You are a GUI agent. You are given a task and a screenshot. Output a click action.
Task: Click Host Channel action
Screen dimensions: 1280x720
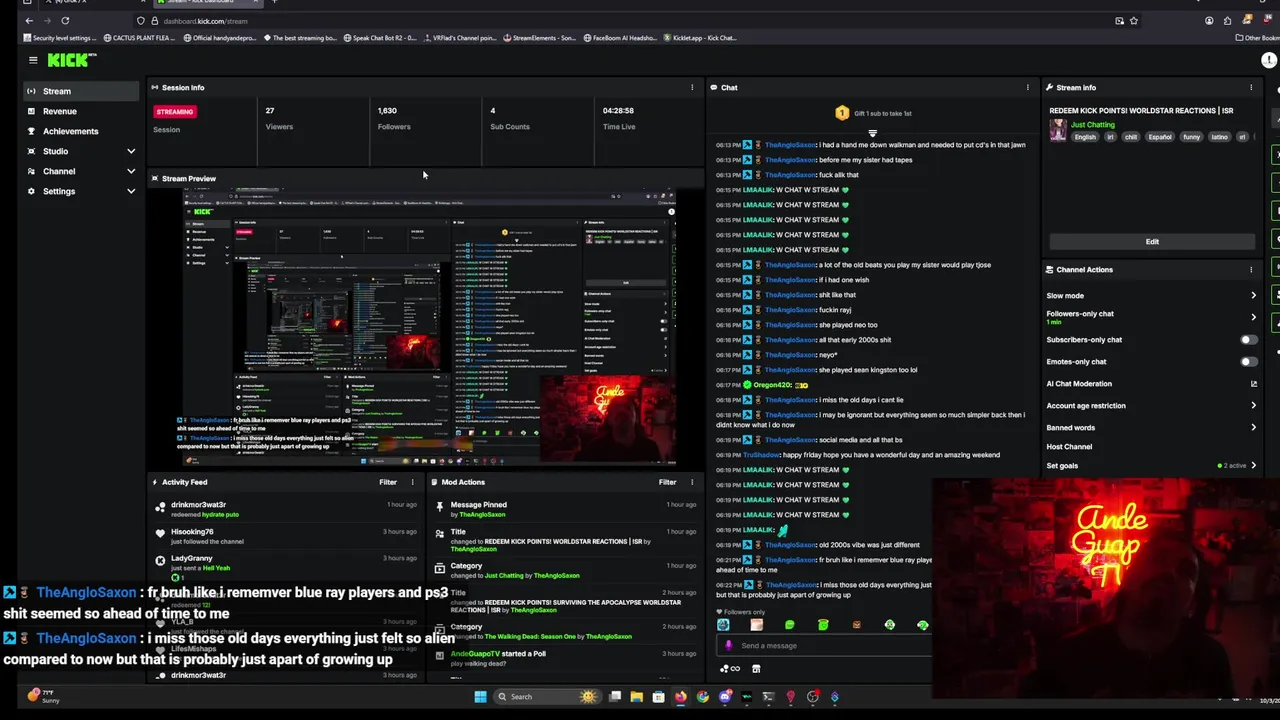pos(1069,446)
